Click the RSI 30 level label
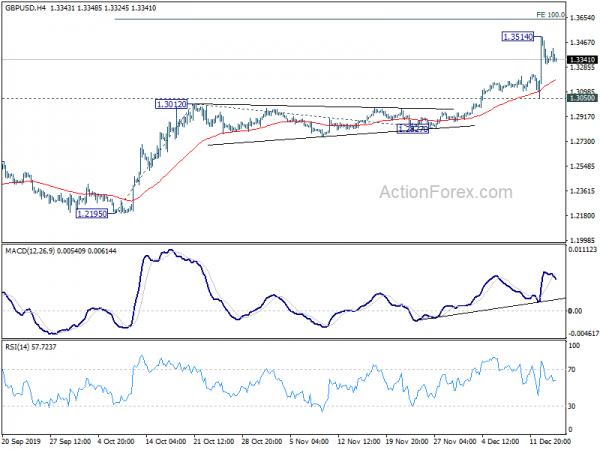Image resolution: width=600 pixels, height=450 pixels. (572, 406)
